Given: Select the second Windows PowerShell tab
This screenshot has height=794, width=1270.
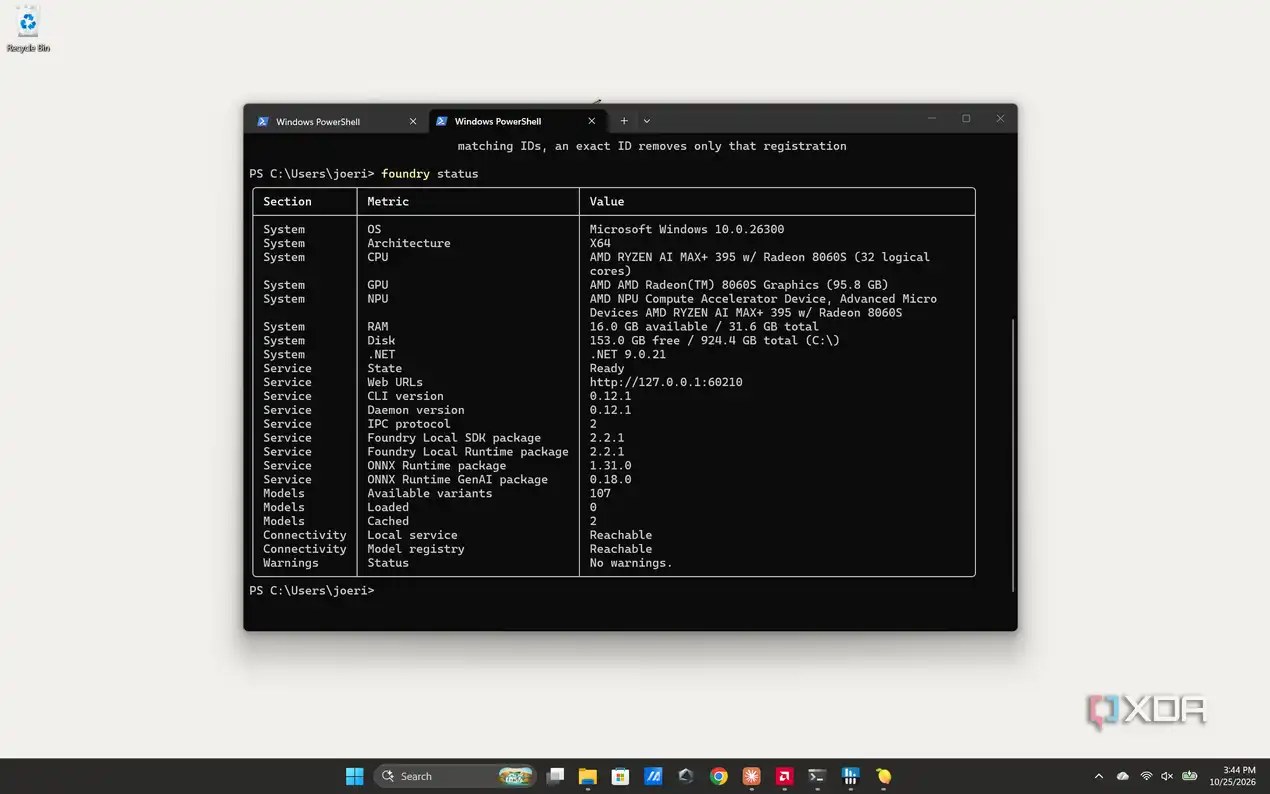Looking at the screenshot, I should pos(516,121).
